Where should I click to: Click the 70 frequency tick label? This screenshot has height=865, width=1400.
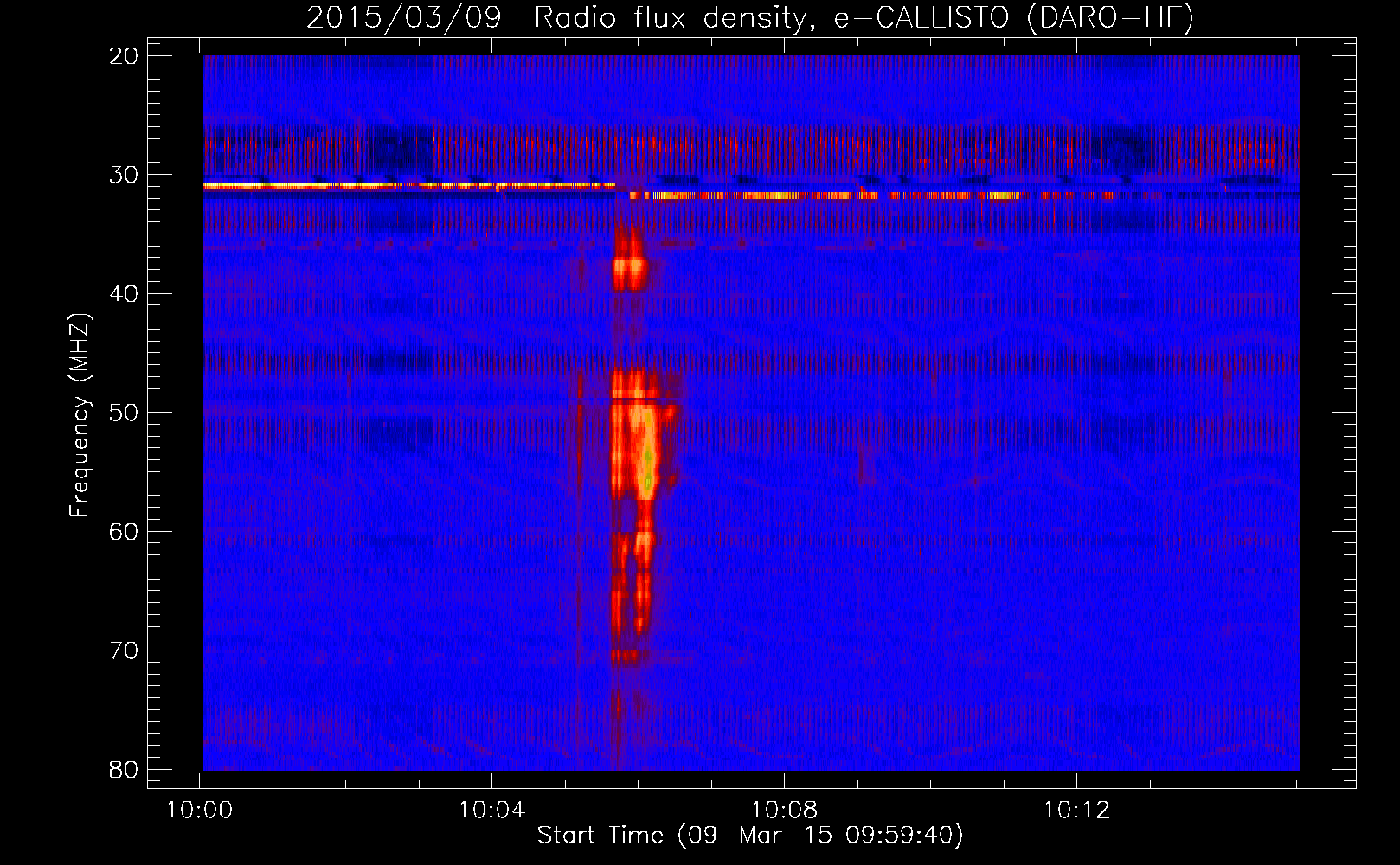point(124,650)
